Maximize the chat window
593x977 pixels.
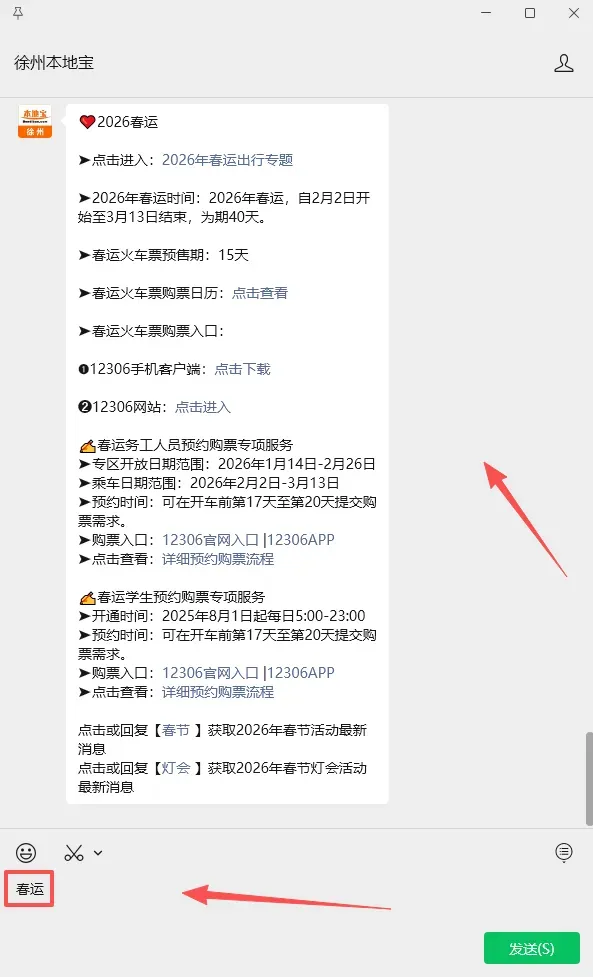click(x=530, y=13)
